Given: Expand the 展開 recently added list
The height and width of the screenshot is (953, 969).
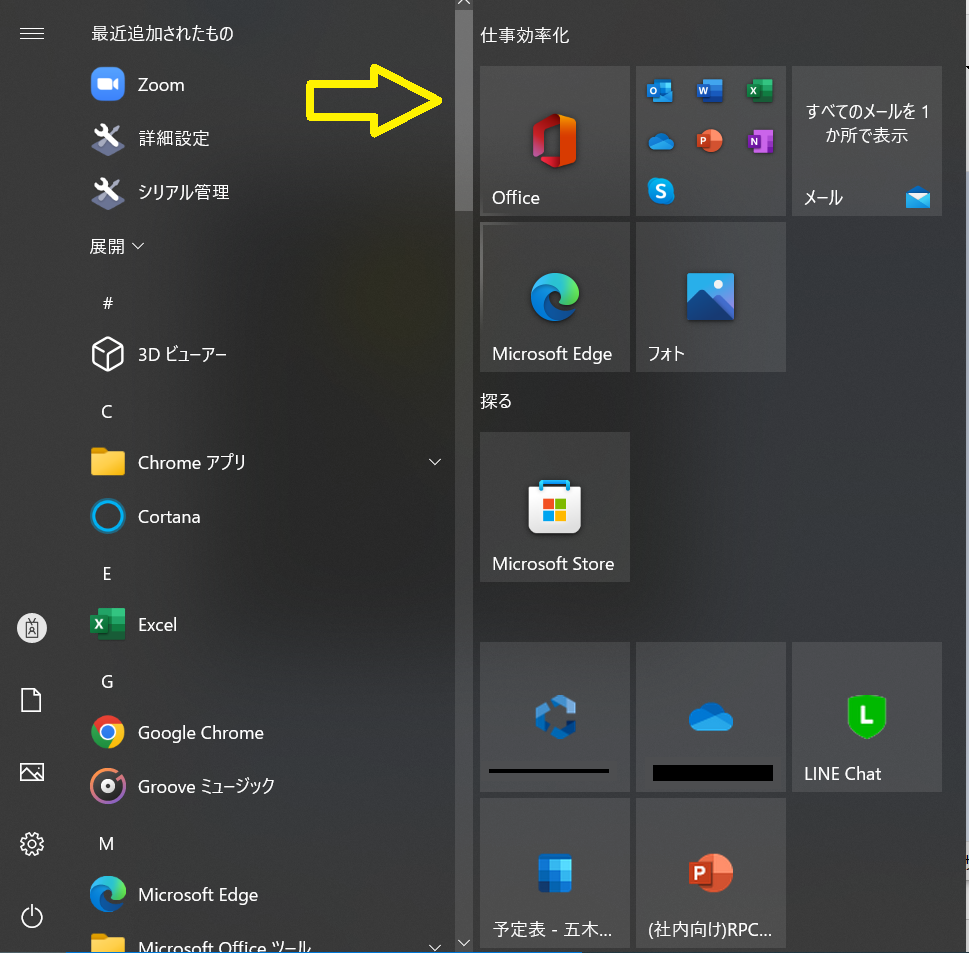Looking at the screenshot, I should point(117,246).
